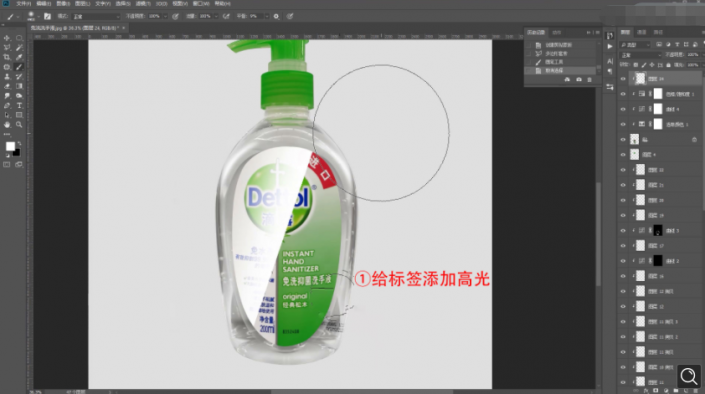Switch to the 路径 tab

coord(658,32)
